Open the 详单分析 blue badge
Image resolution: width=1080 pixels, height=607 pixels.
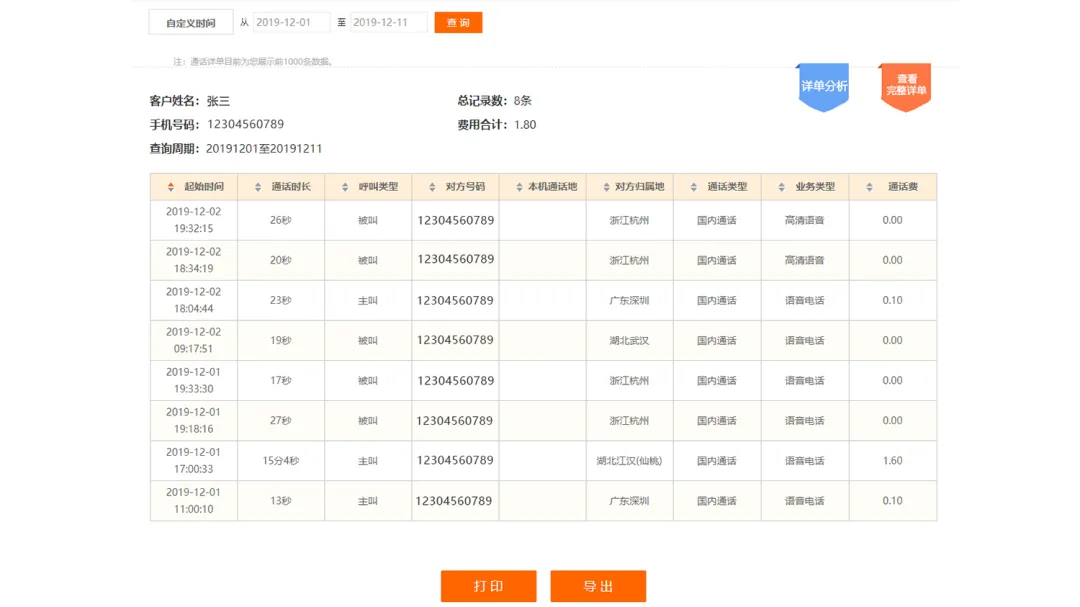[x=823, y=87]
